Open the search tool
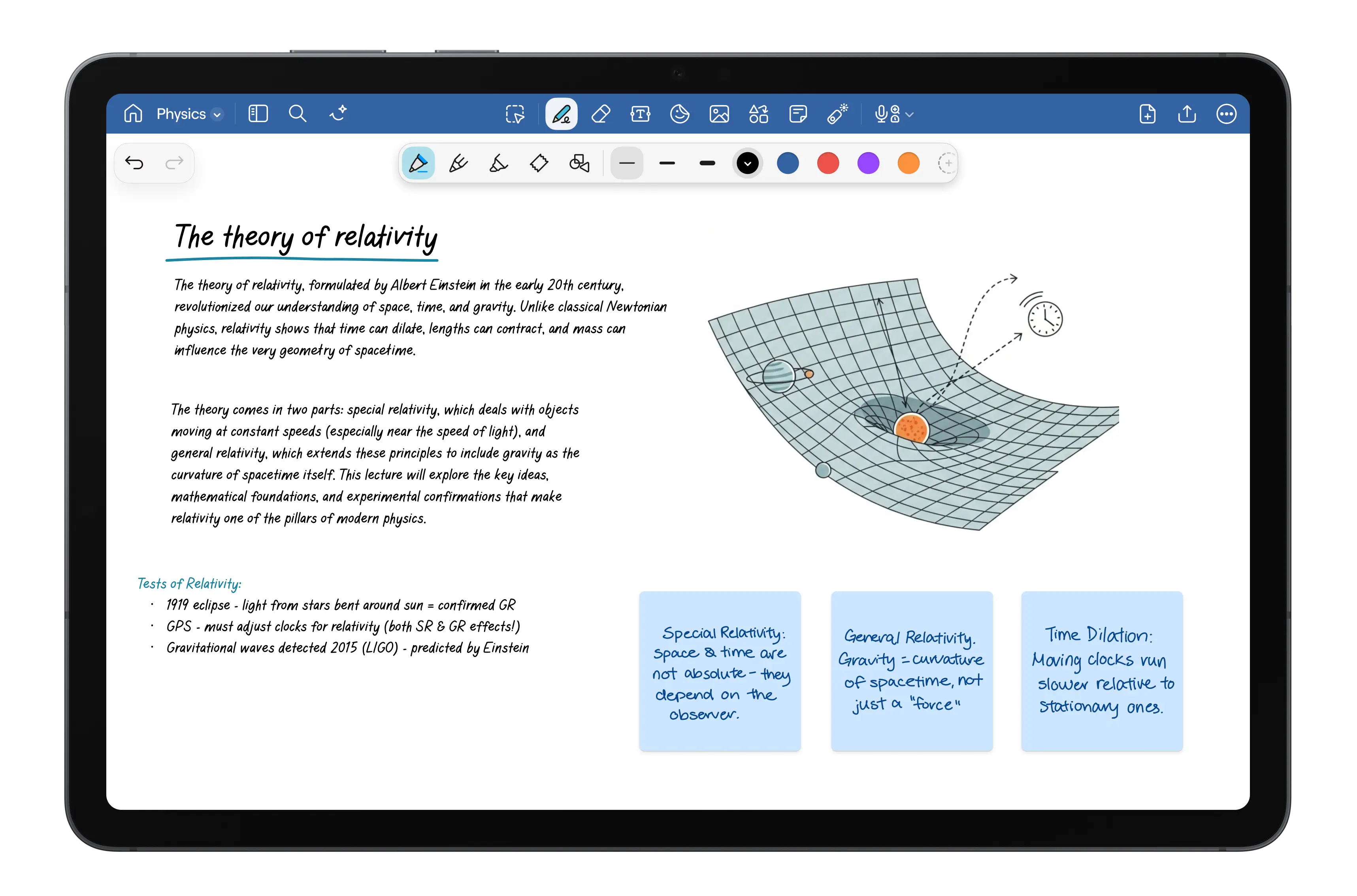1357x896 pixels. [x=297, y=114]
